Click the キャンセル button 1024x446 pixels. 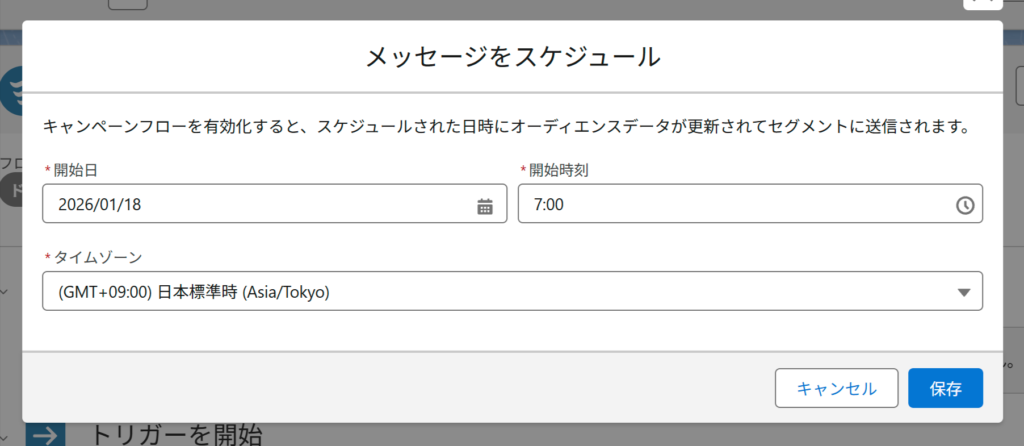click(x=837, y=389)
